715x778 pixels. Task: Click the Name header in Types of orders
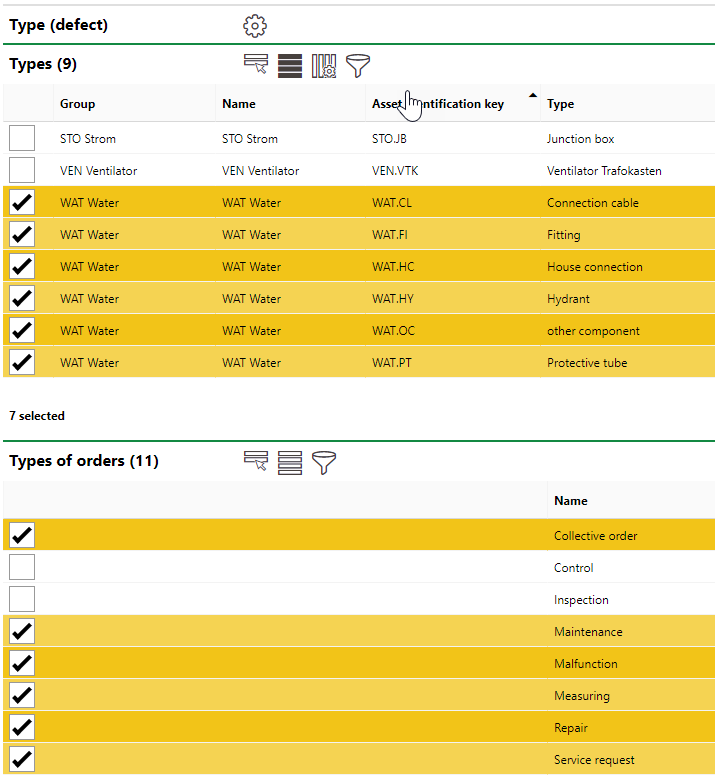(x=571, y=501)
